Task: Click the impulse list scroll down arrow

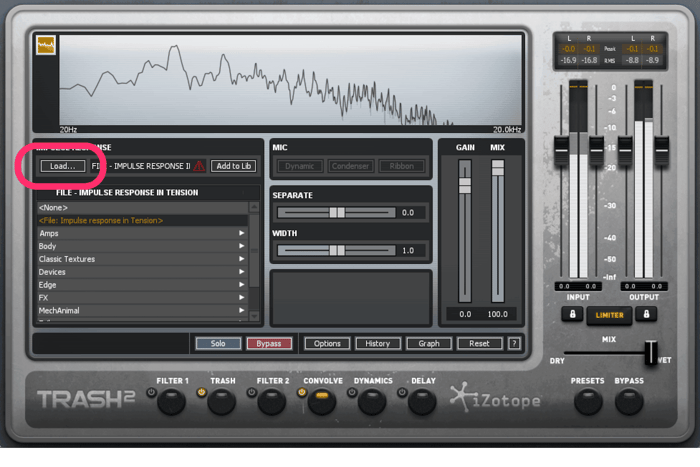Action: (254, 316)
